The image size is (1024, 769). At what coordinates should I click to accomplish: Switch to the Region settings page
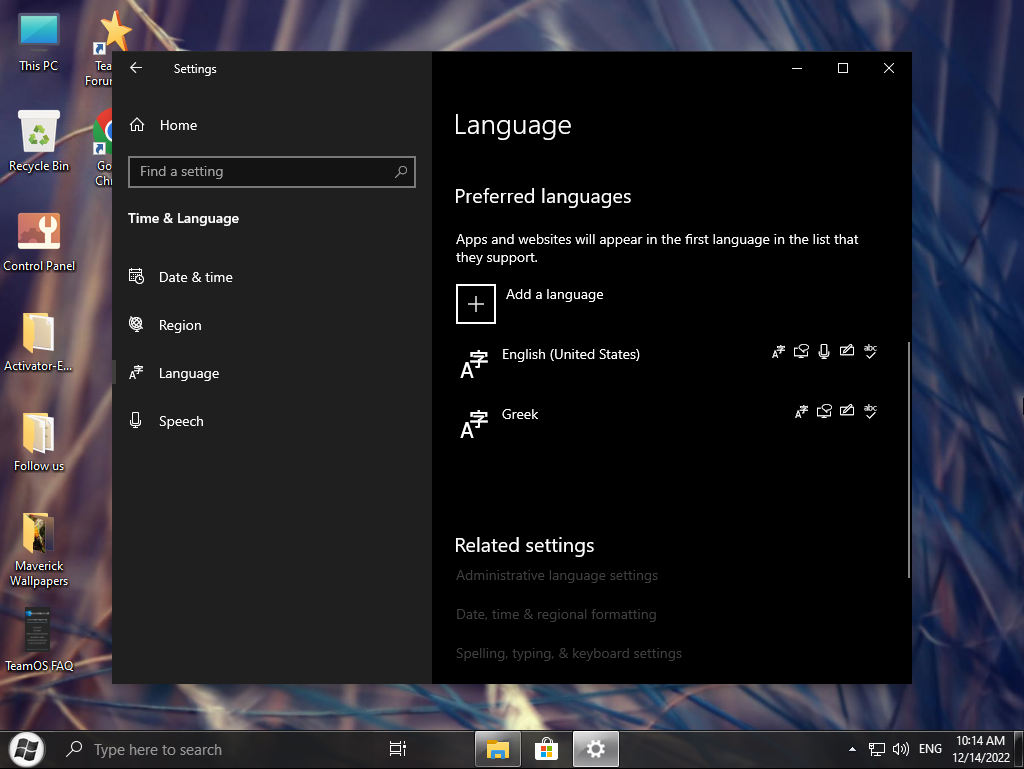coord(180,325)
